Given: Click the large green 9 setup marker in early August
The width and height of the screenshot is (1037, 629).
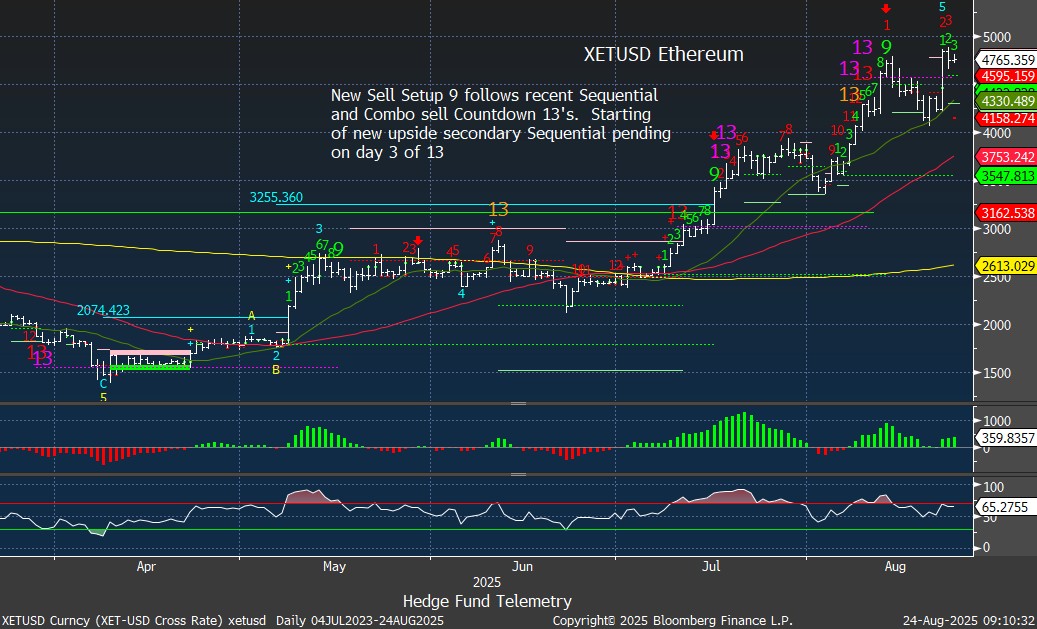Looking at the screenshot, I should click(886, 47).
